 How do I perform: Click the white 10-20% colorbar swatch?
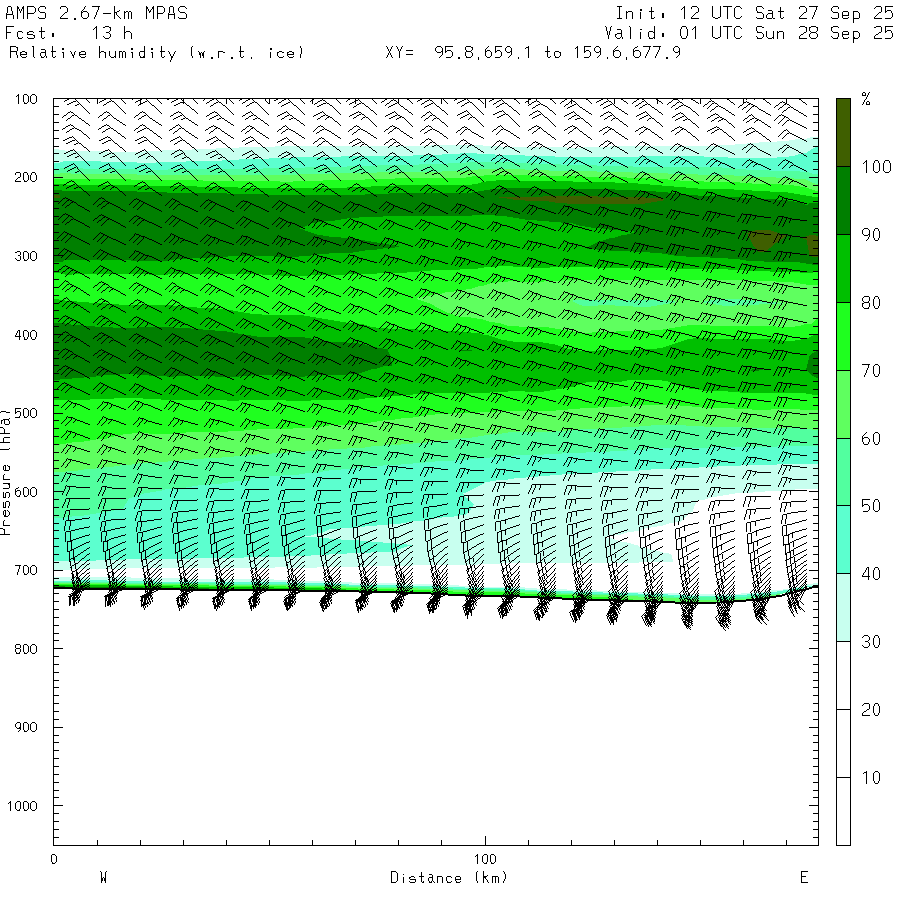click(843, 743)
